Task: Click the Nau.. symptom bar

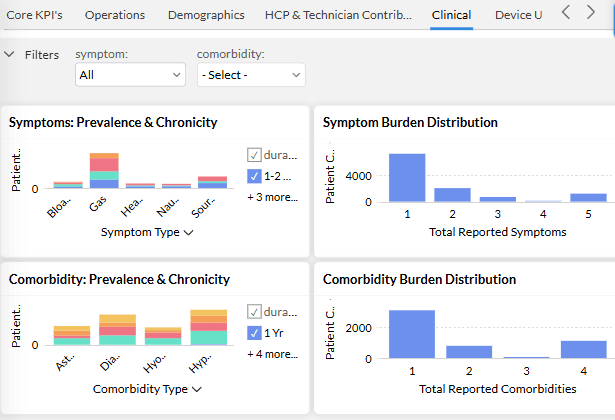Action: pyautogui.click(x=176, y=186)
